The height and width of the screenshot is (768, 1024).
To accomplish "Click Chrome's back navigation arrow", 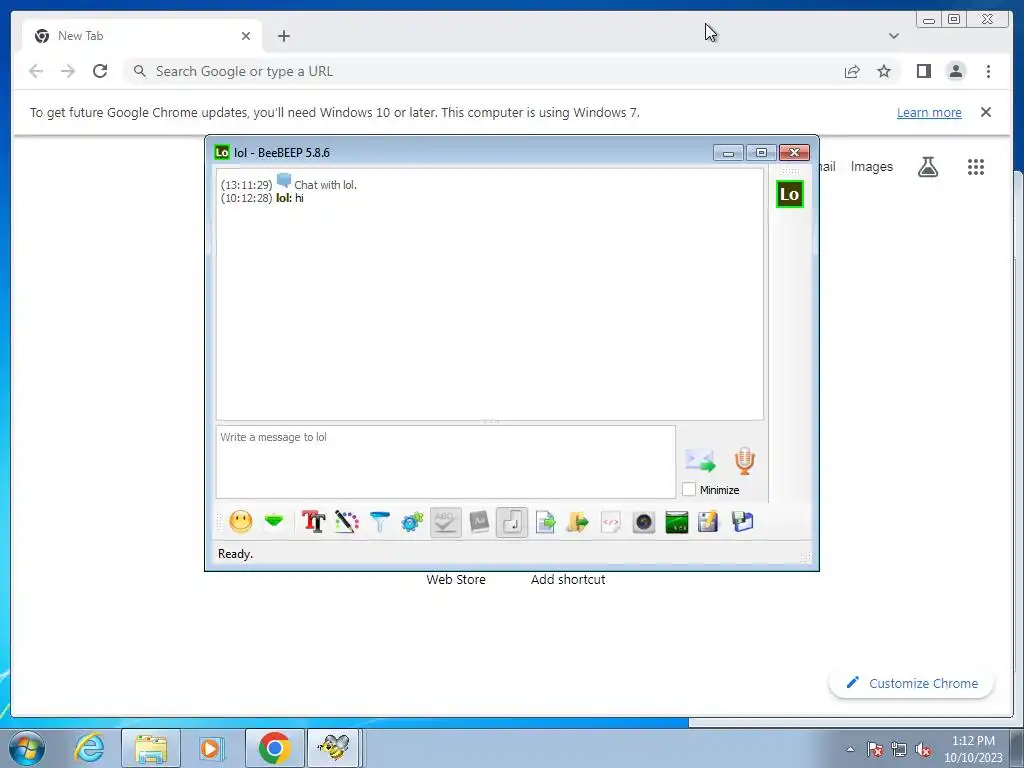I will coord(36,71).
